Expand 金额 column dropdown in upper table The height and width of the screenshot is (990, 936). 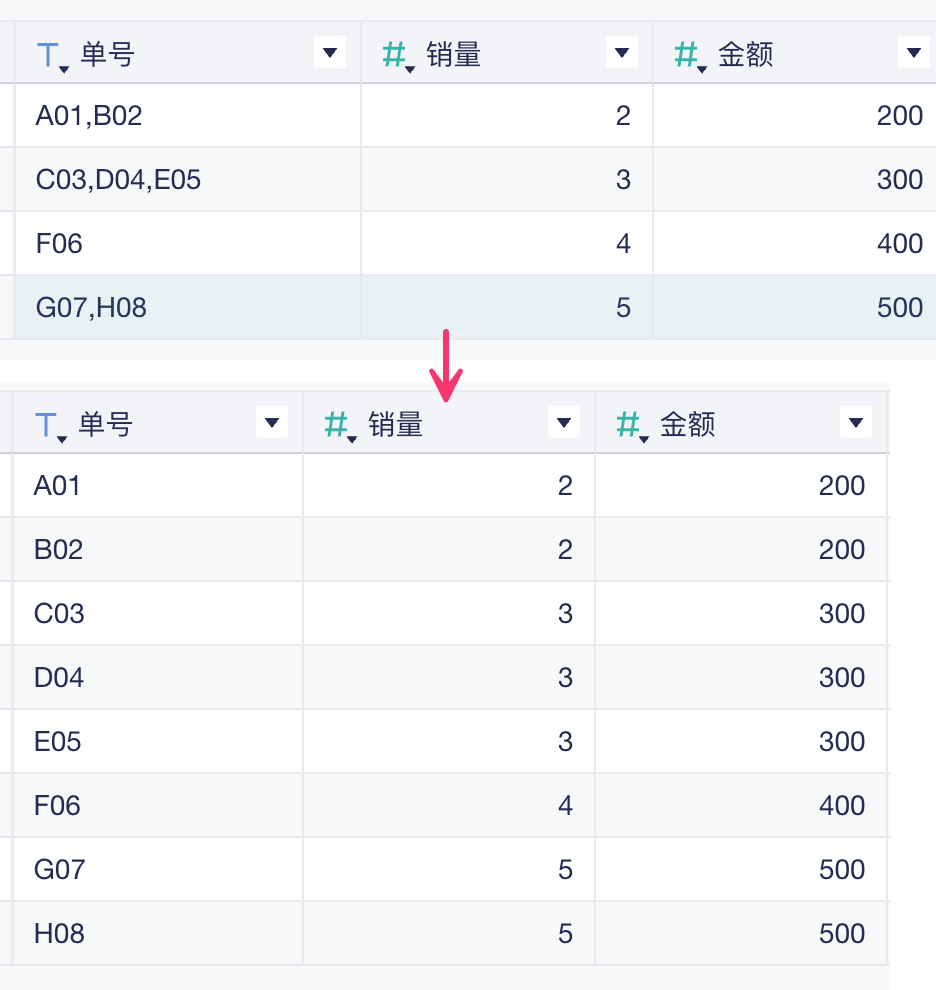pos(913,52)
